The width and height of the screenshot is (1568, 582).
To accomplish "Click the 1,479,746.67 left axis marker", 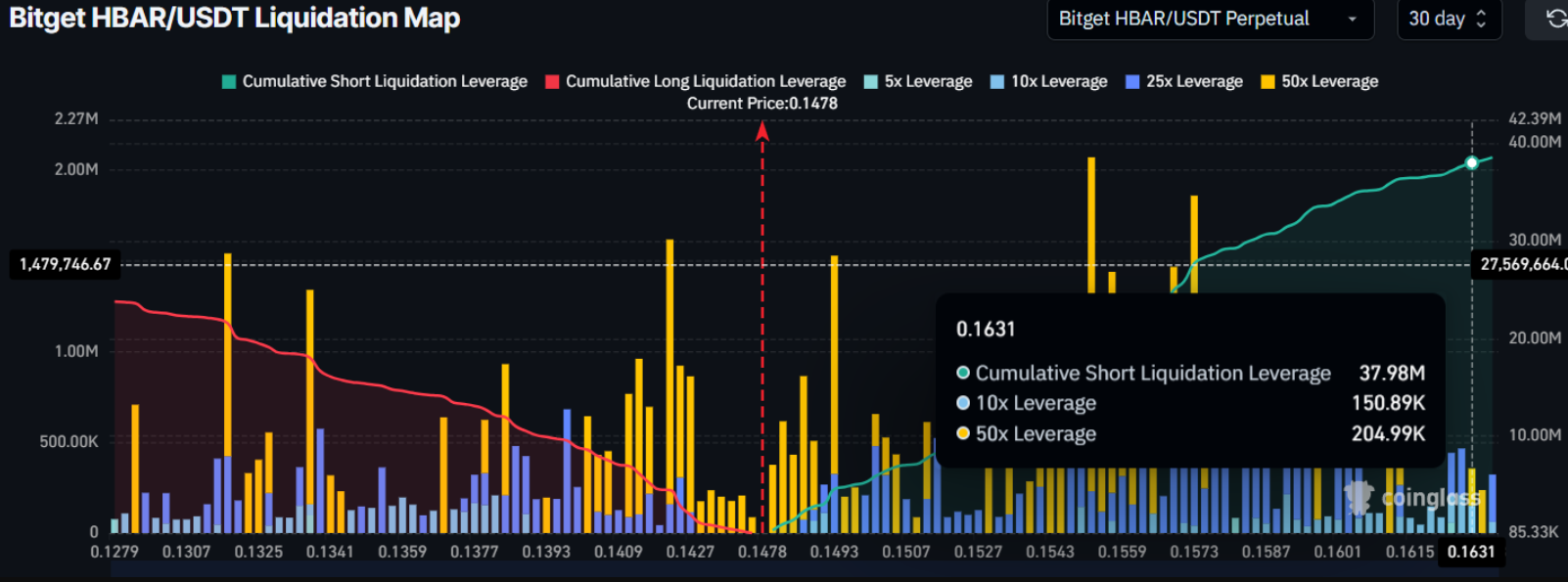I will coord(66,264).
